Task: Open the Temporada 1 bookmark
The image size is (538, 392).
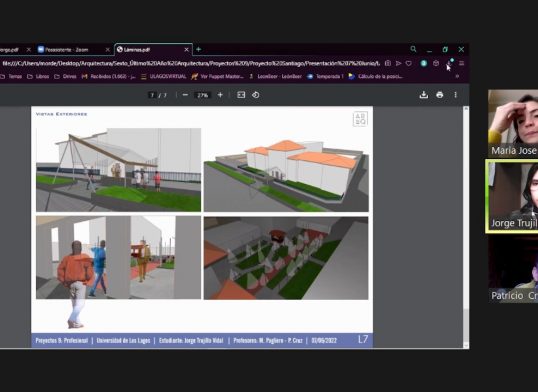Action: (325, 77)
